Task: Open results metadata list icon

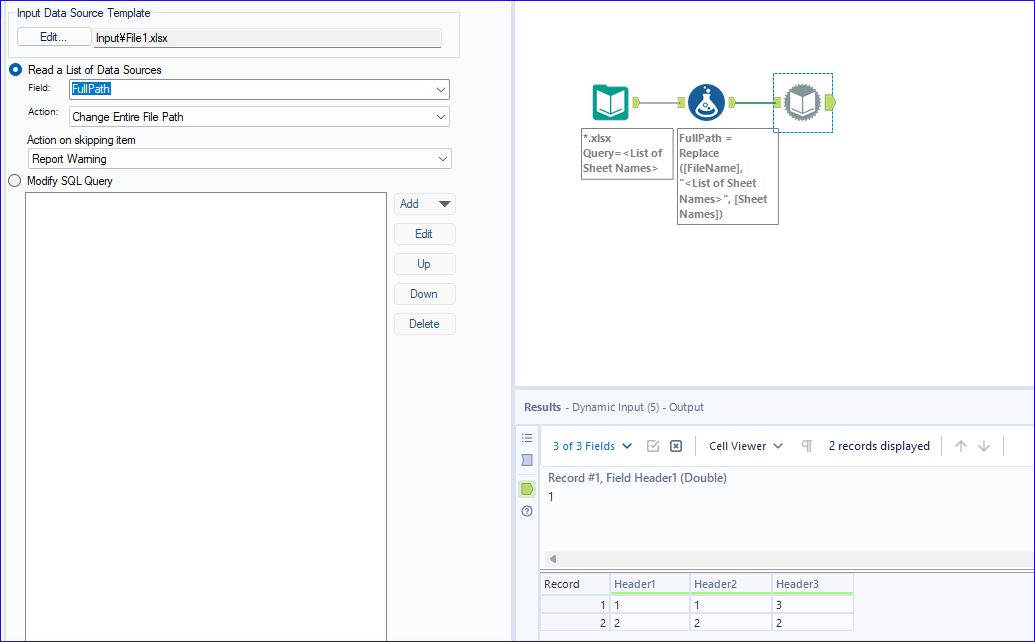Action: click(527, 438)
